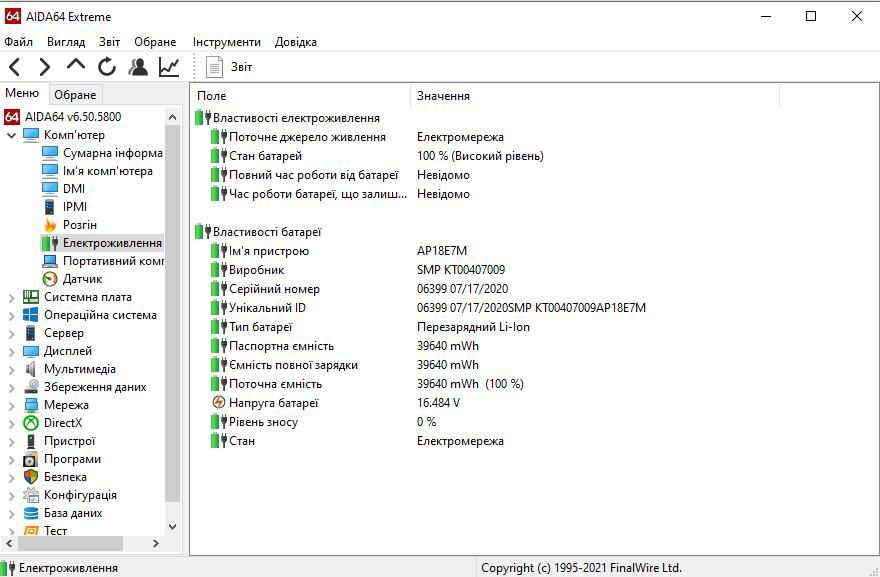Select the IPMI server icon
Image resolution: width=880 pixels, height=577 pixels.
point(50,207)
